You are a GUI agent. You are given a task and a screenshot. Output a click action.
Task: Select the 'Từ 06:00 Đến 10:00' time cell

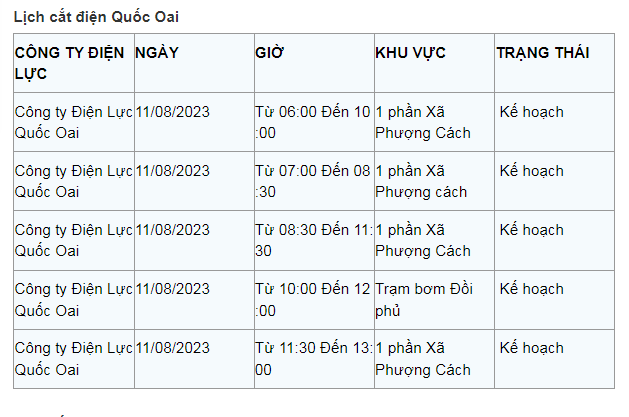point(313,122)
